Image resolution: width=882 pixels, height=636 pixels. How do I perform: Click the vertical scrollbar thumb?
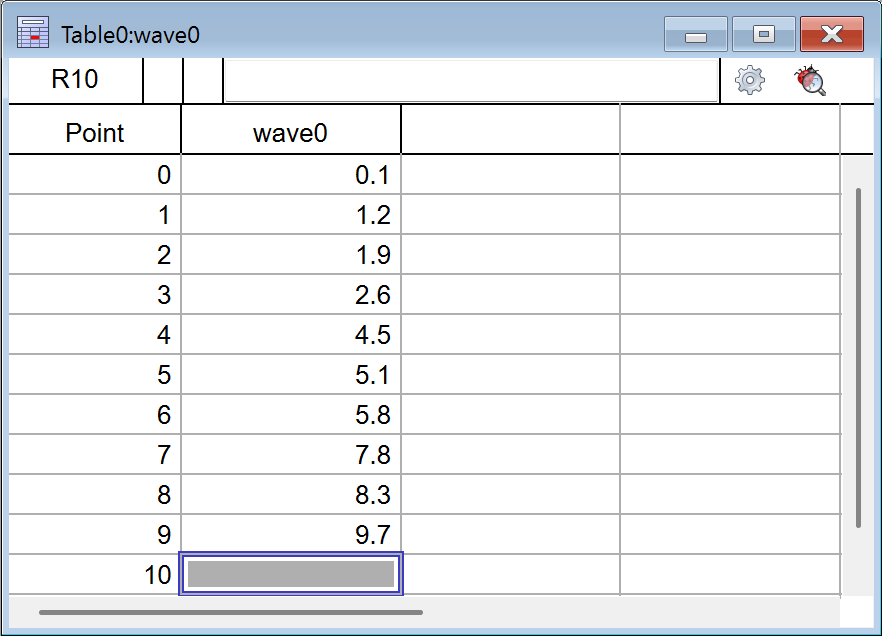pyautogui.click(x=858, y=357)
